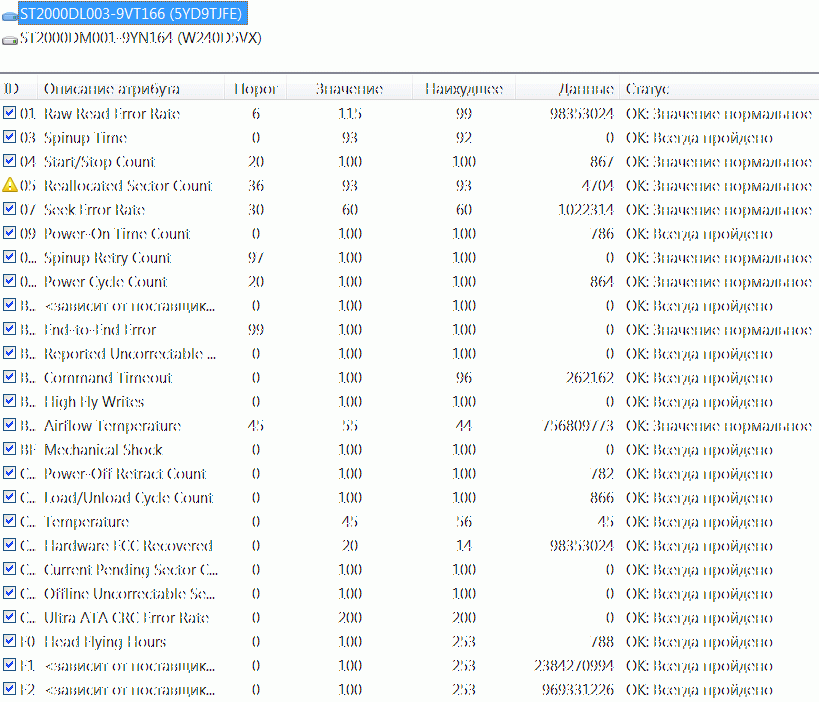Screen dimensions: 819x702
Task: Click data value 969331226 in F2 row
Action: coord(578,690)
